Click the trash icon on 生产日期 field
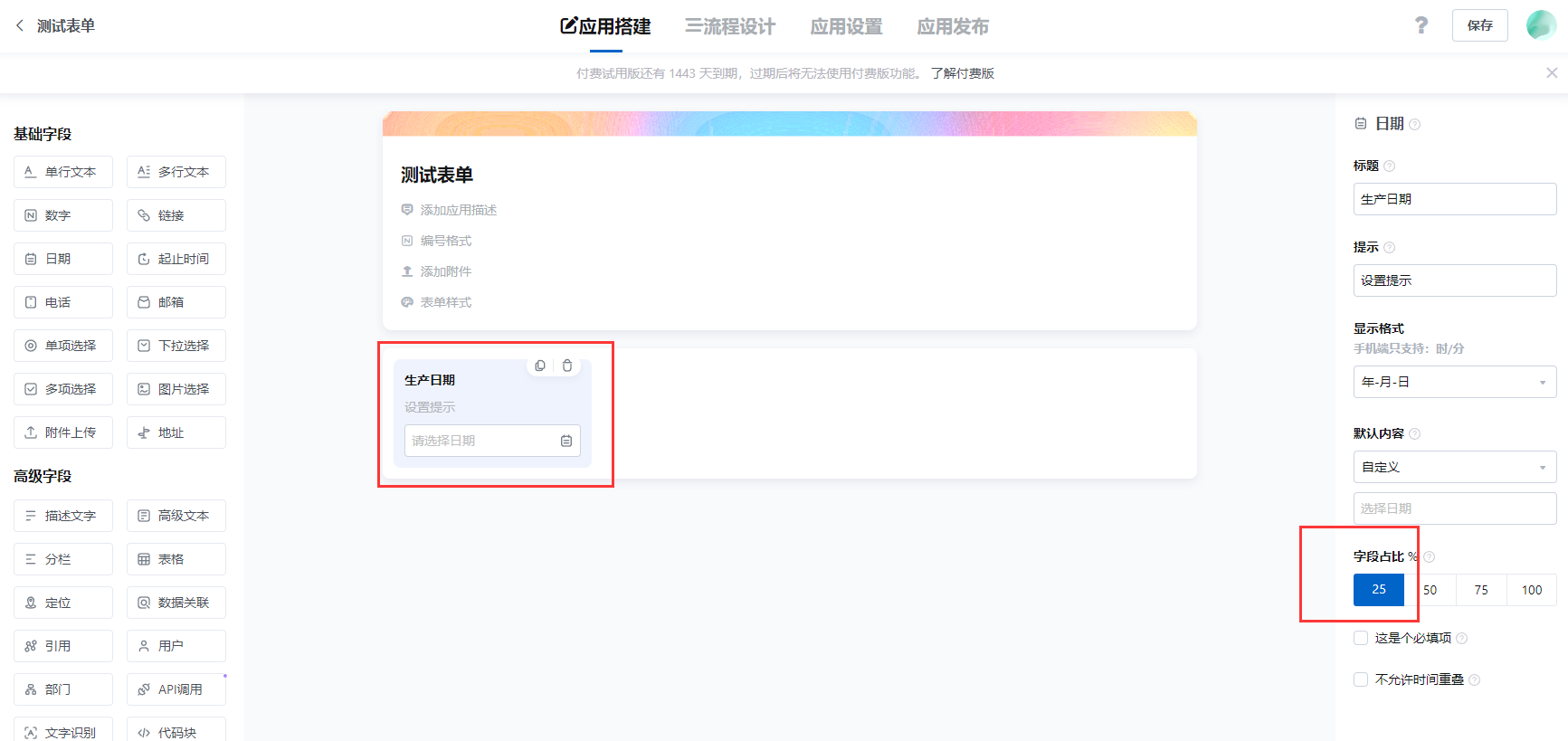This screenshot has height=741, width=1568. 567,366
